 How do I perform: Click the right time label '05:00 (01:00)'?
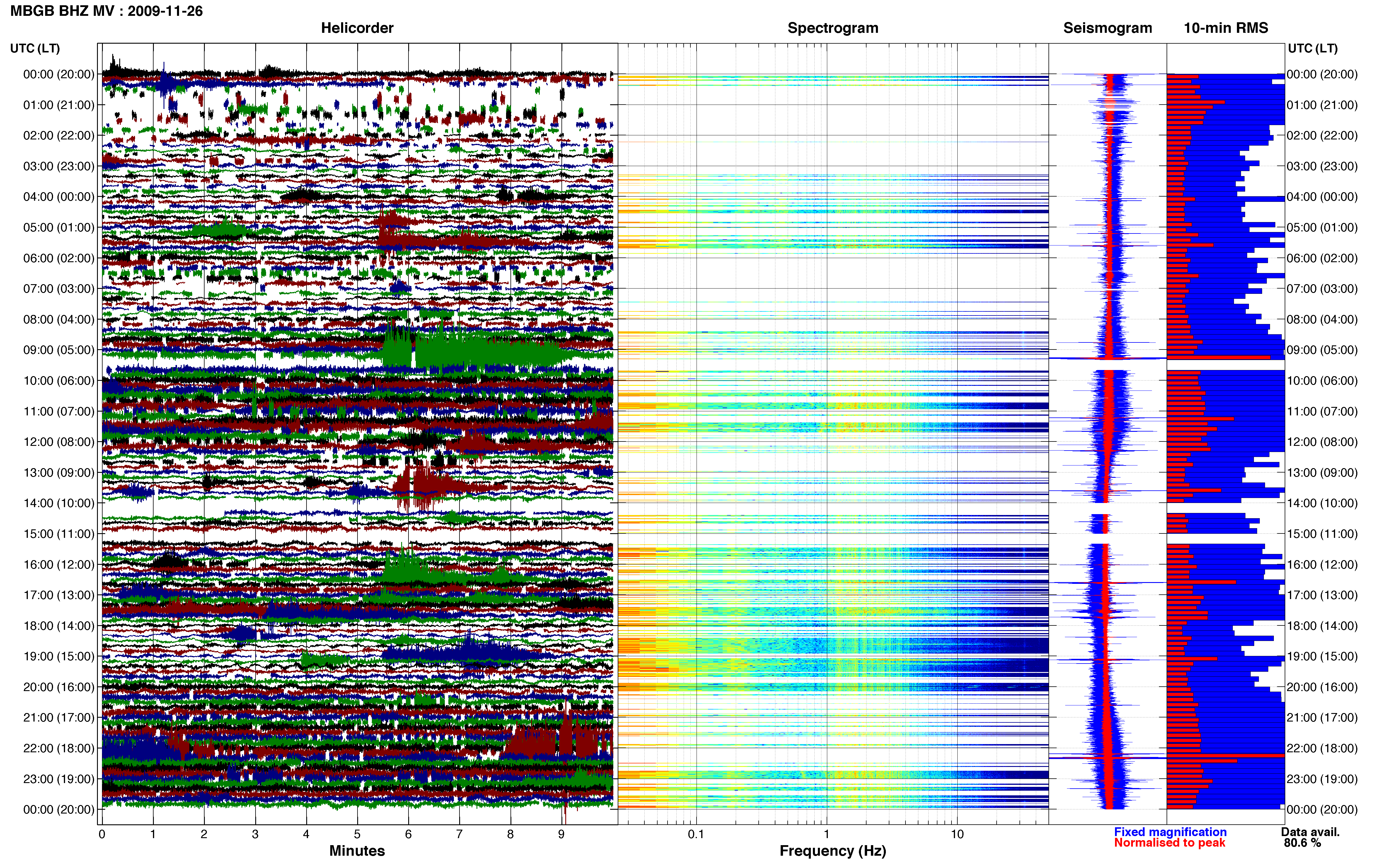click(x=1322, y=227)
